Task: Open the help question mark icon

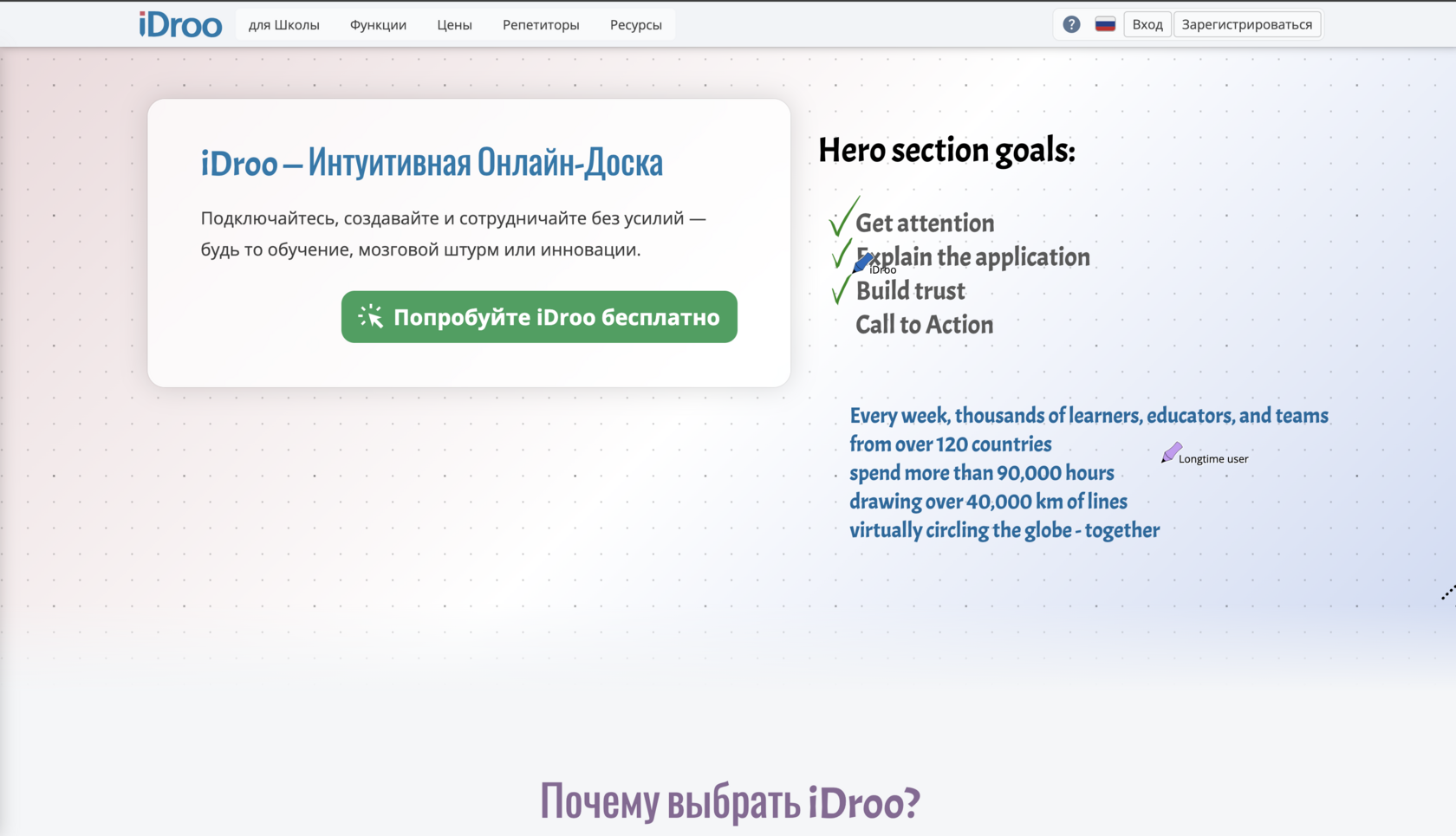Action: (1071, 24)
